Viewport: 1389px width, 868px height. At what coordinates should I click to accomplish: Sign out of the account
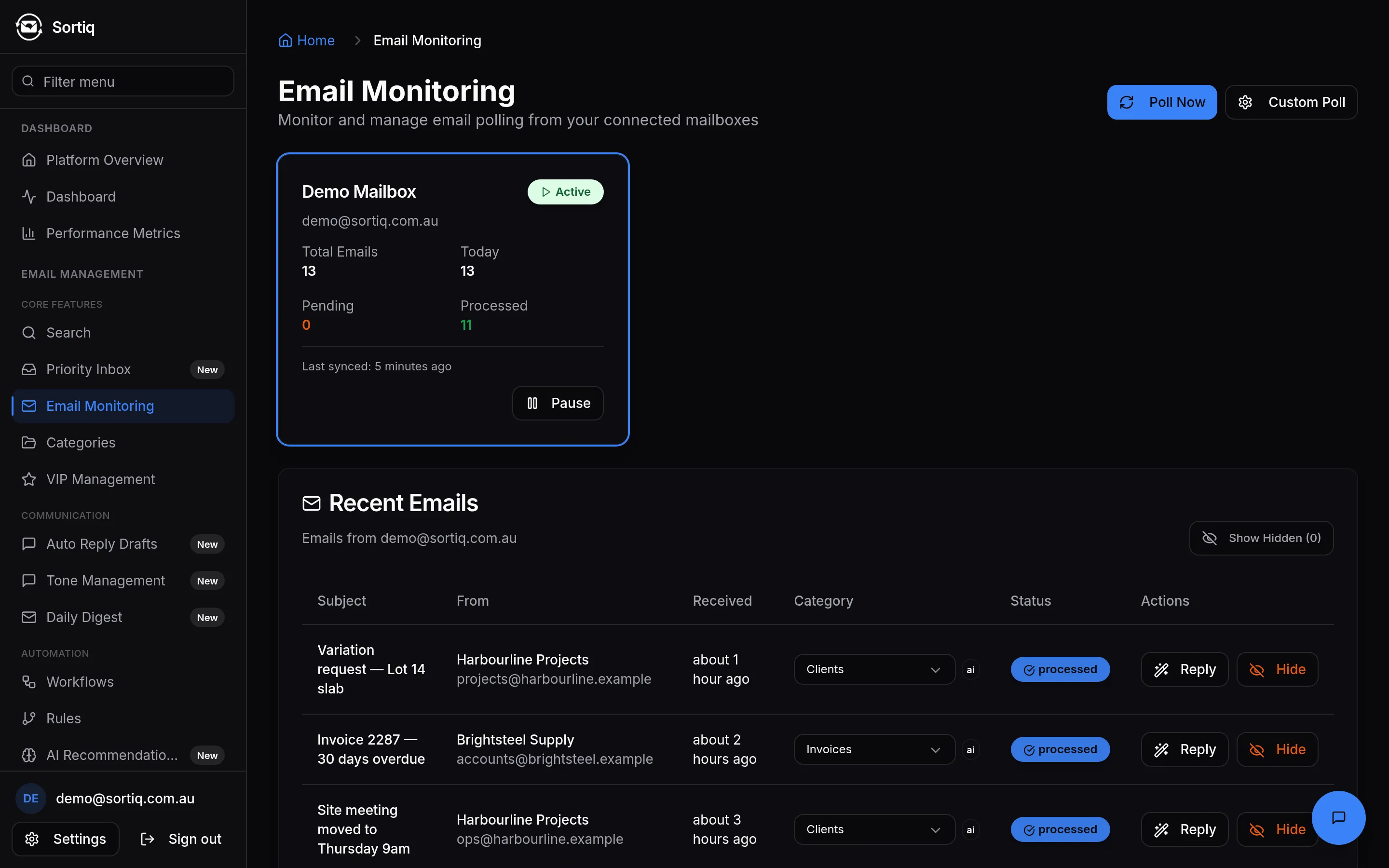click(x=181, y=839)
